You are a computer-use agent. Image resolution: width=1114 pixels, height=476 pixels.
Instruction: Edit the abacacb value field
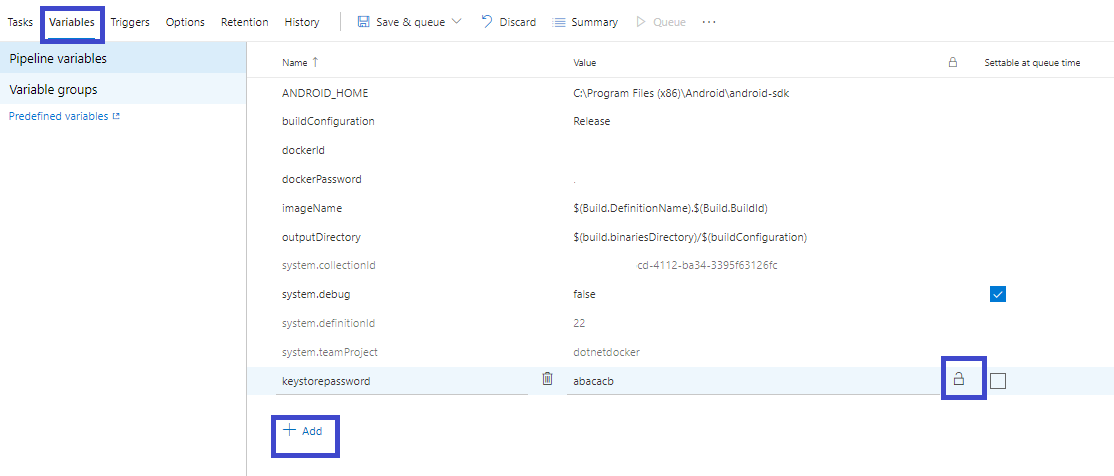click(x=753, y=381)
